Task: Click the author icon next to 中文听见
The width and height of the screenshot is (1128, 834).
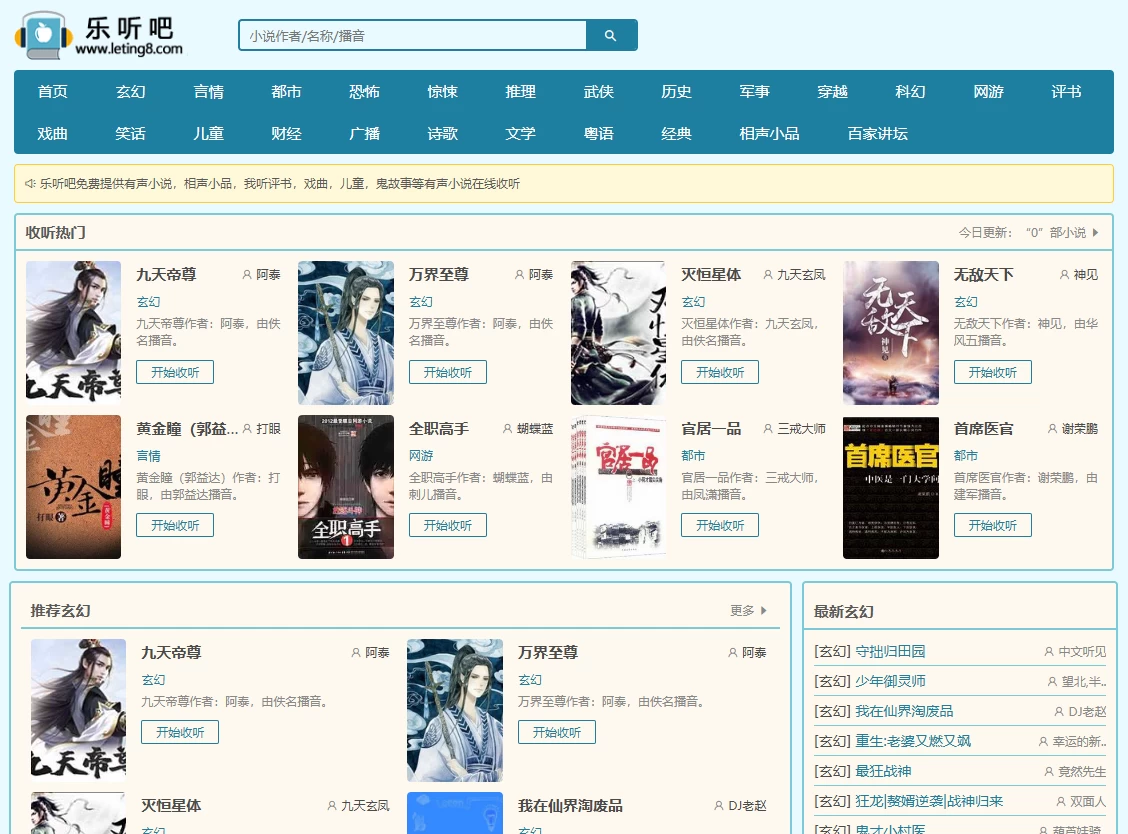Action: pyautogui.click(x=1049, y=652)
